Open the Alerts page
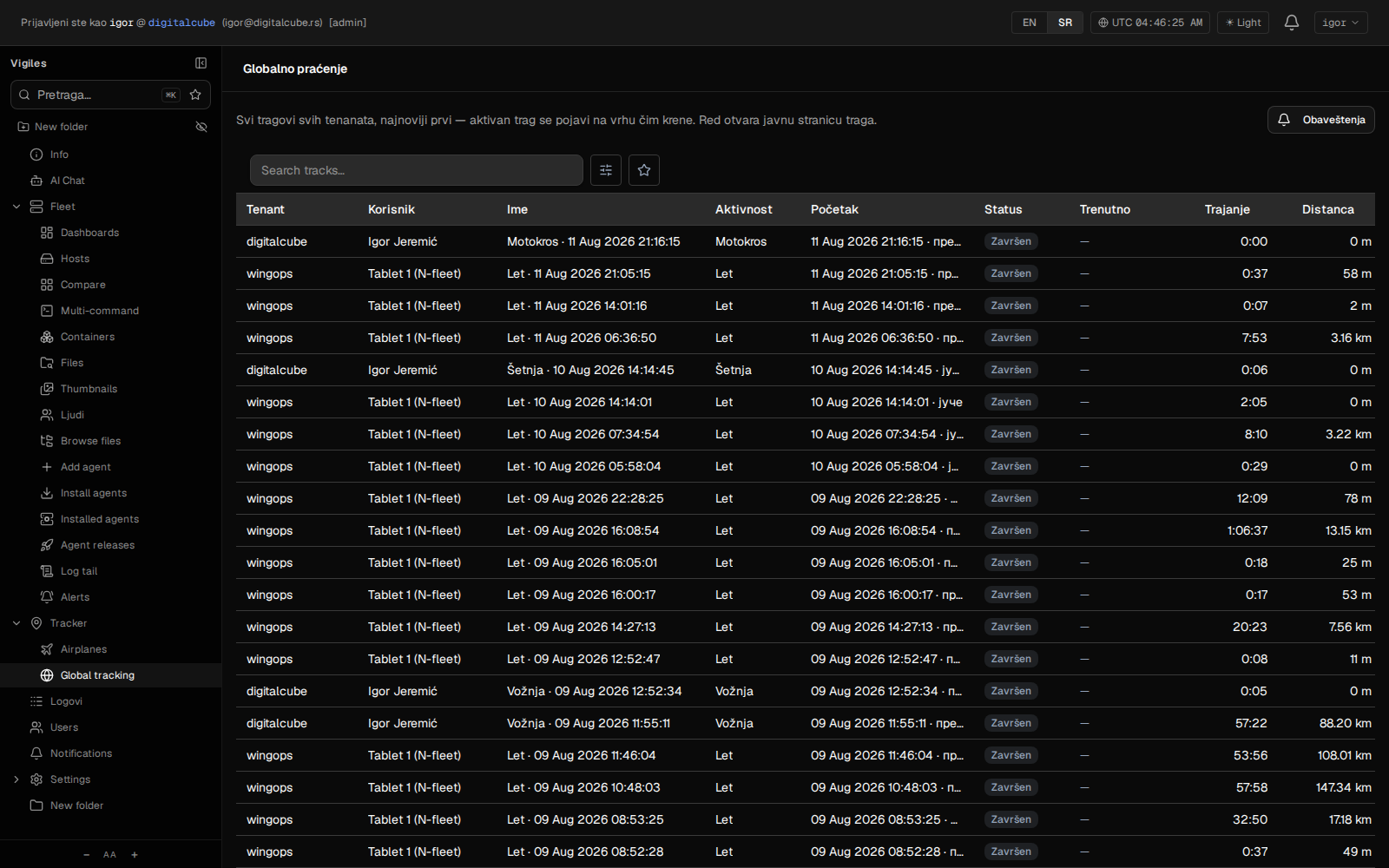The height and width of the screenshot is (868, 1389). 75,597
